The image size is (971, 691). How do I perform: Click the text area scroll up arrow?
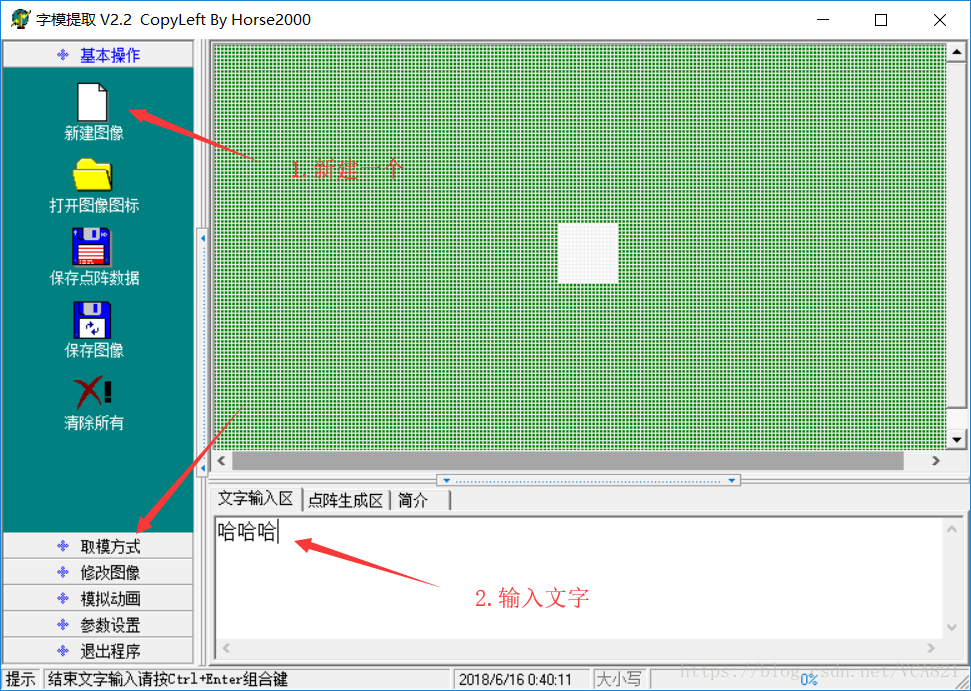952,529
